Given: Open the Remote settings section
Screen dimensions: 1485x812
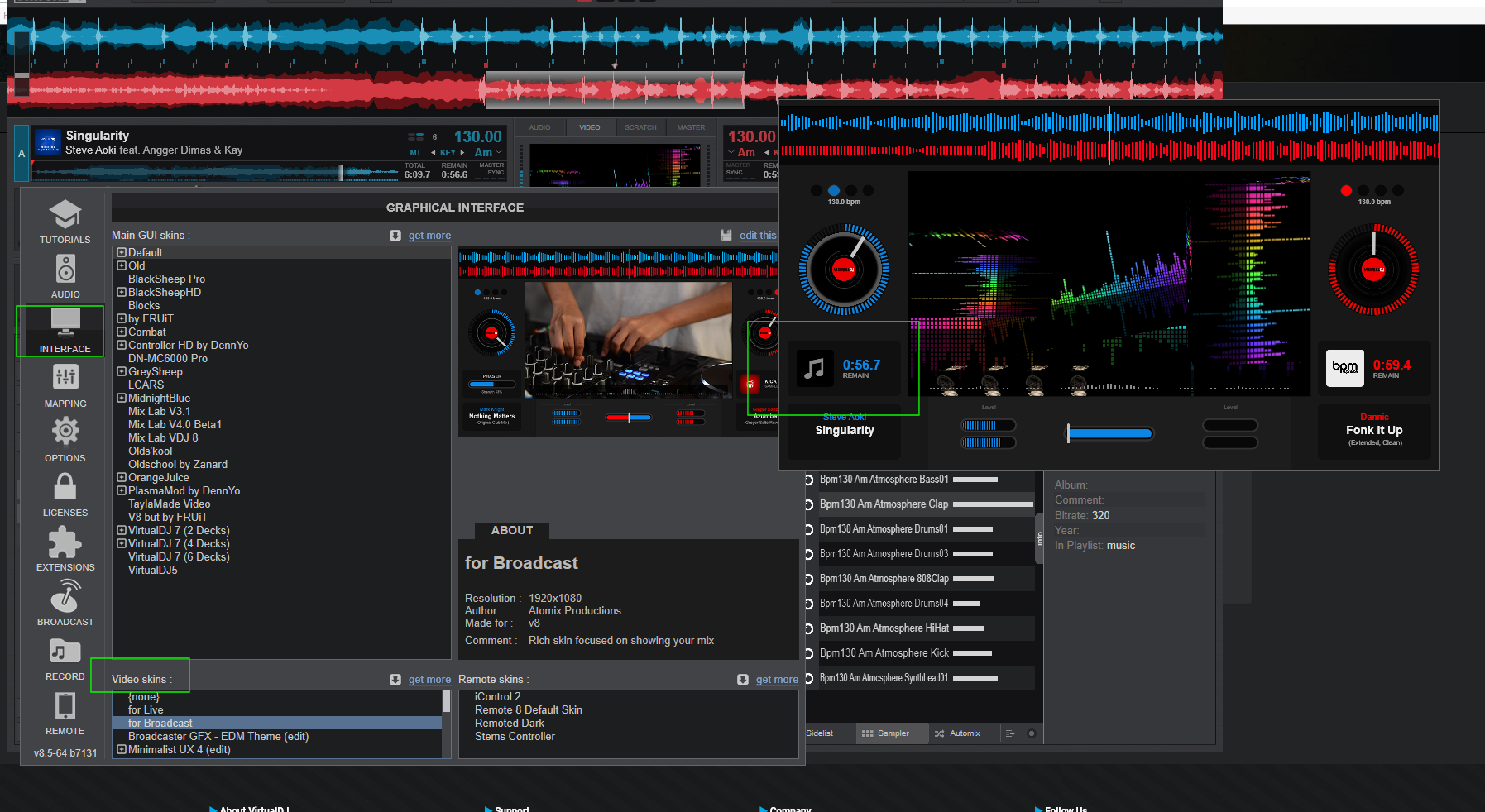Looking at the screenshot, I should pyautogui.click(x=65, y=713).
